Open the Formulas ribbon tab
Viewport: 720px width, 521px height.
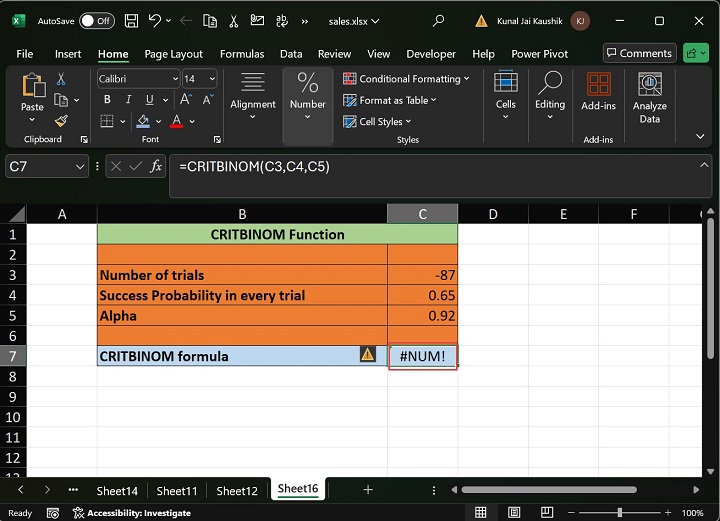241,54
